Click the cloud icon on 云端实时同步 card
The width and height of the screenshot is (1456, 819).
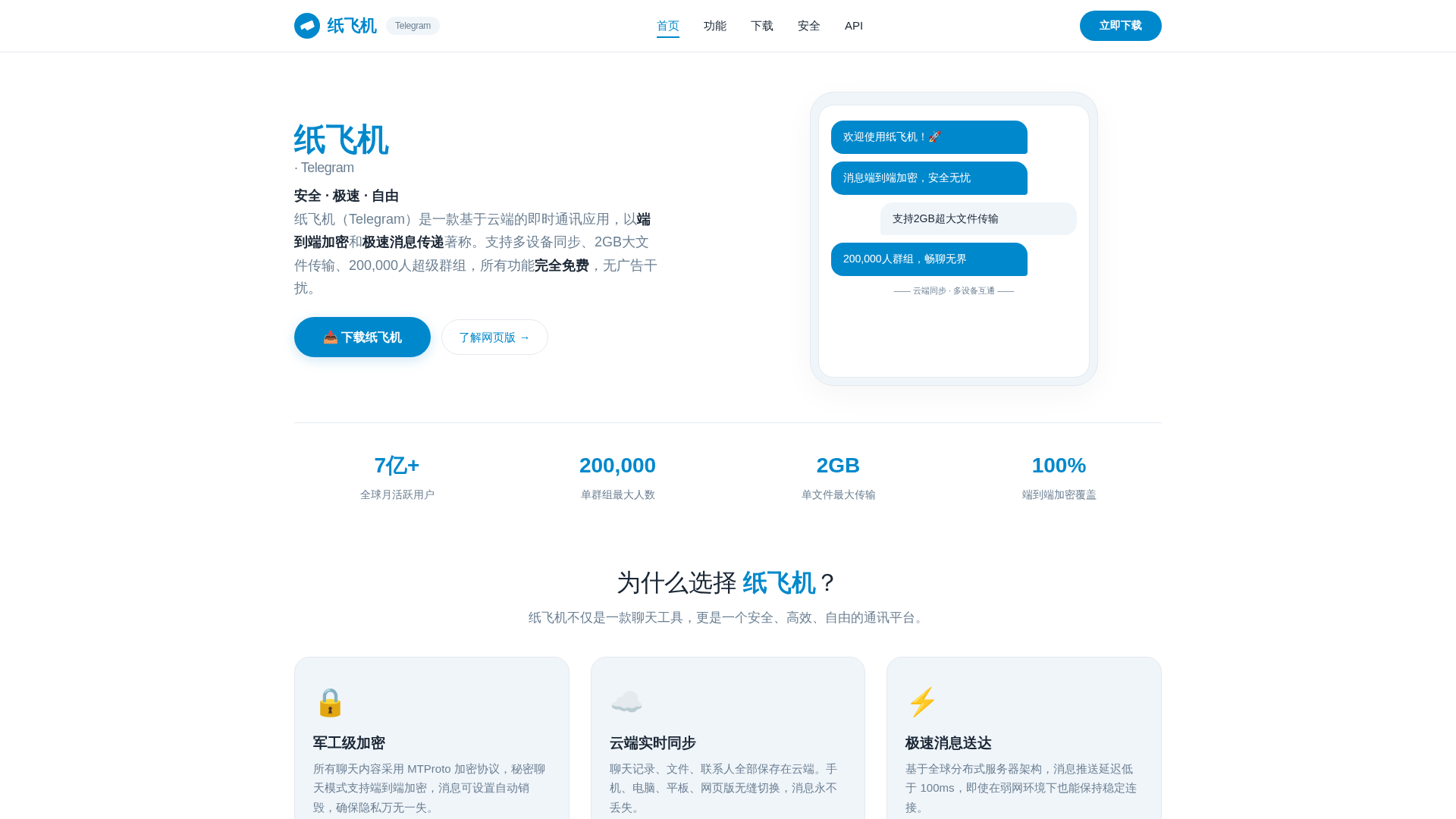pyautogui.click(x=626, y=702)
